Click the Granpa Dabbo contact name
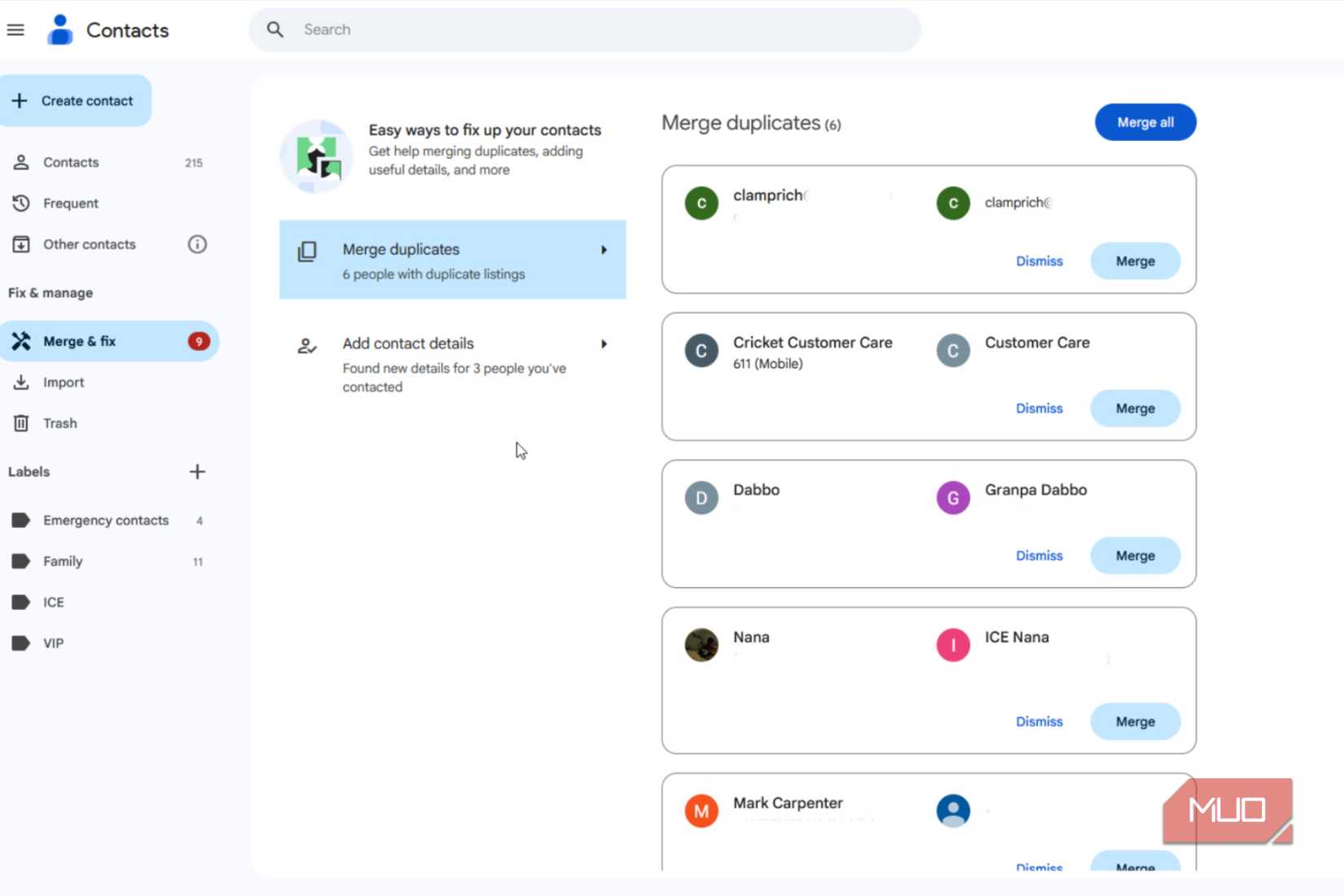The image size is (1344, 896). pyautogui.click(x=1035, y=490)
